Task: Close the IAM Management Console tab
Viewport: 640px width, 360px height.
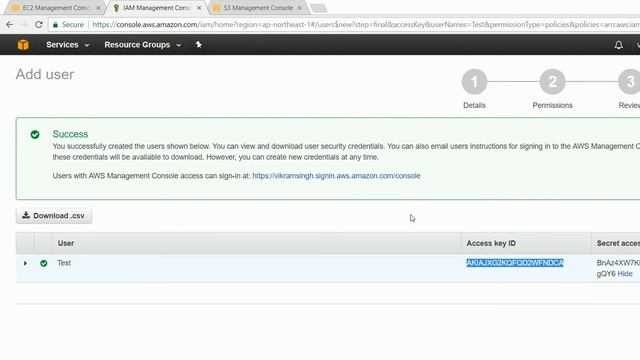Action: [199, 8]
